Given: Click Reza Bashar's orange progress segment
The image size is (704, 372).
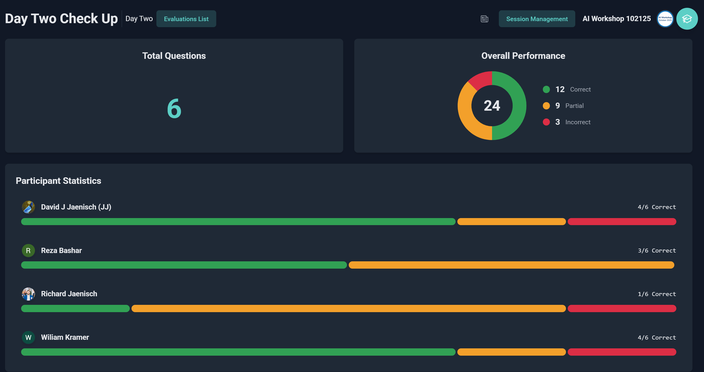Looking at the screenshot, I should pos(511,265).
